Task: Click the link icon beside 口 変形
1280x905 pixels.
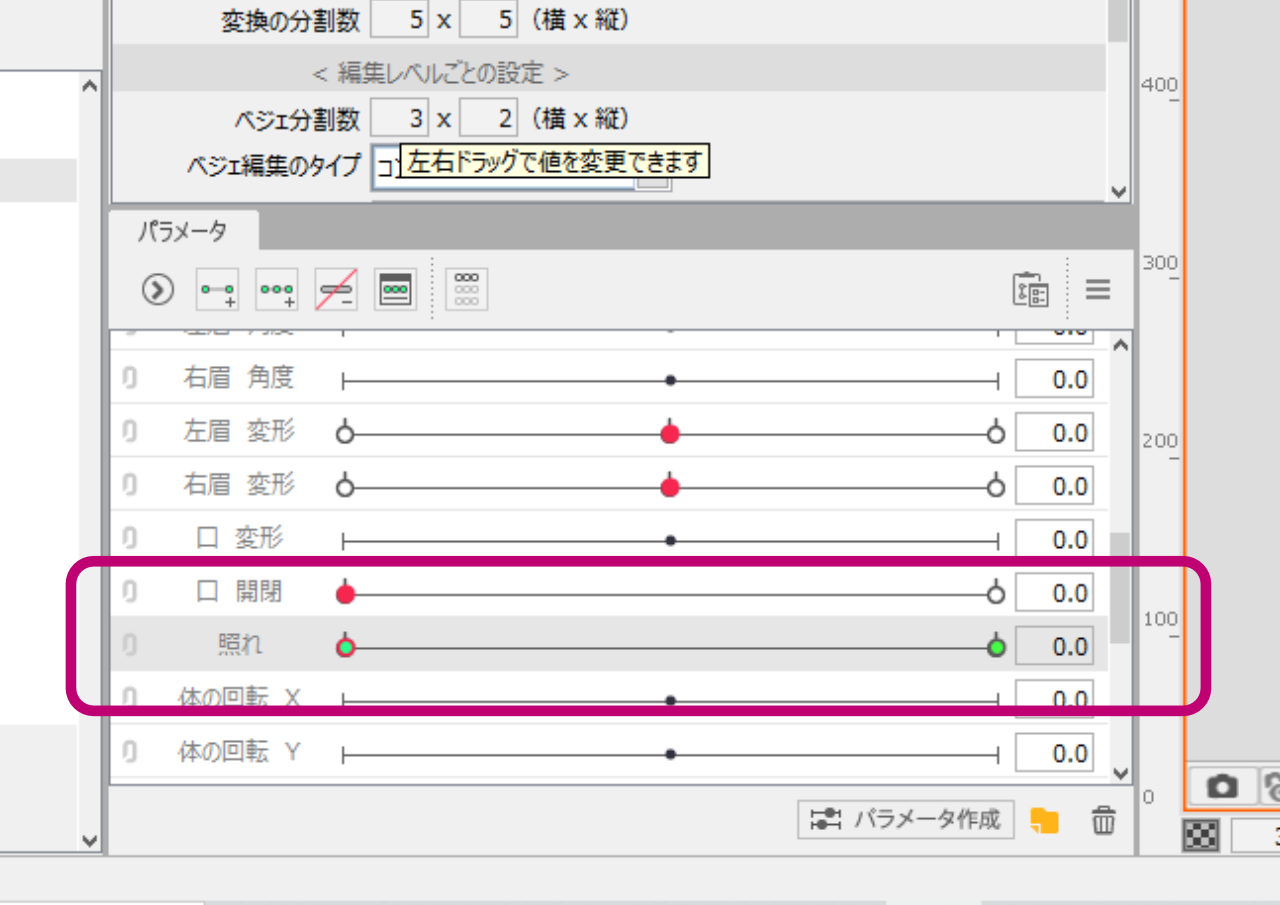Action: click(x=129, y=540)
